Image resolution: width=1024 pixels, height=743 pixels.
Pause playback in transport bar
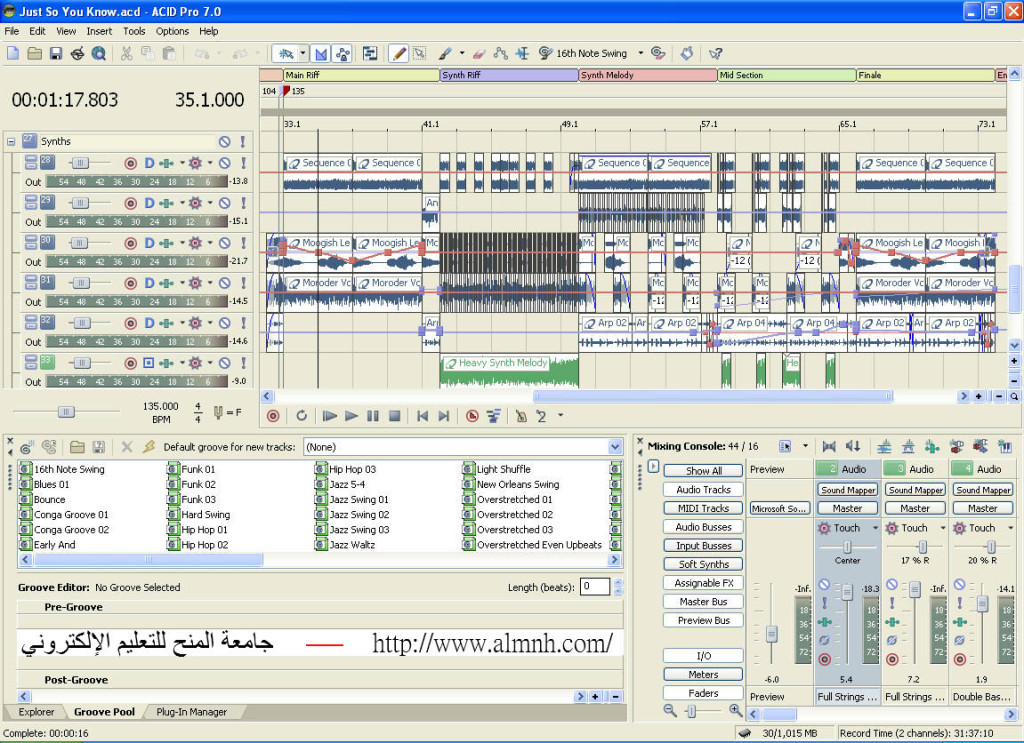pos(373,416)
